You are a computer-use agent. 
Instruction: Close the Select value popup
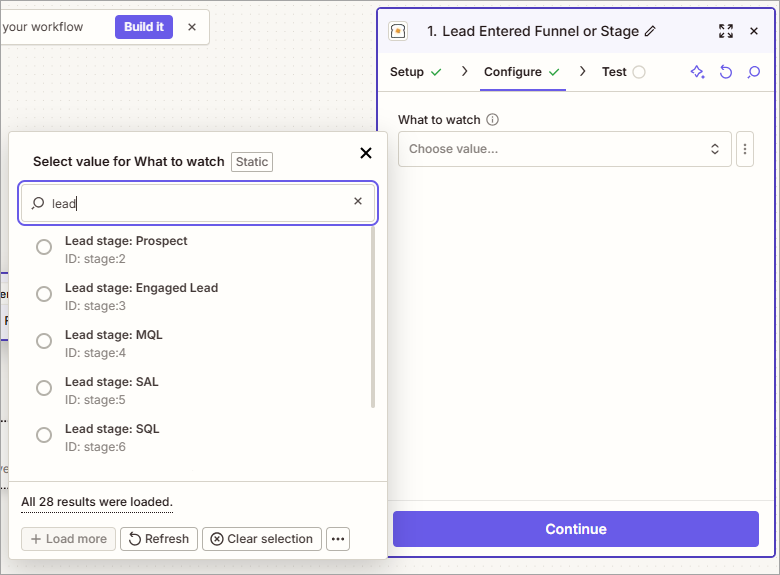[x=366, y=153]
